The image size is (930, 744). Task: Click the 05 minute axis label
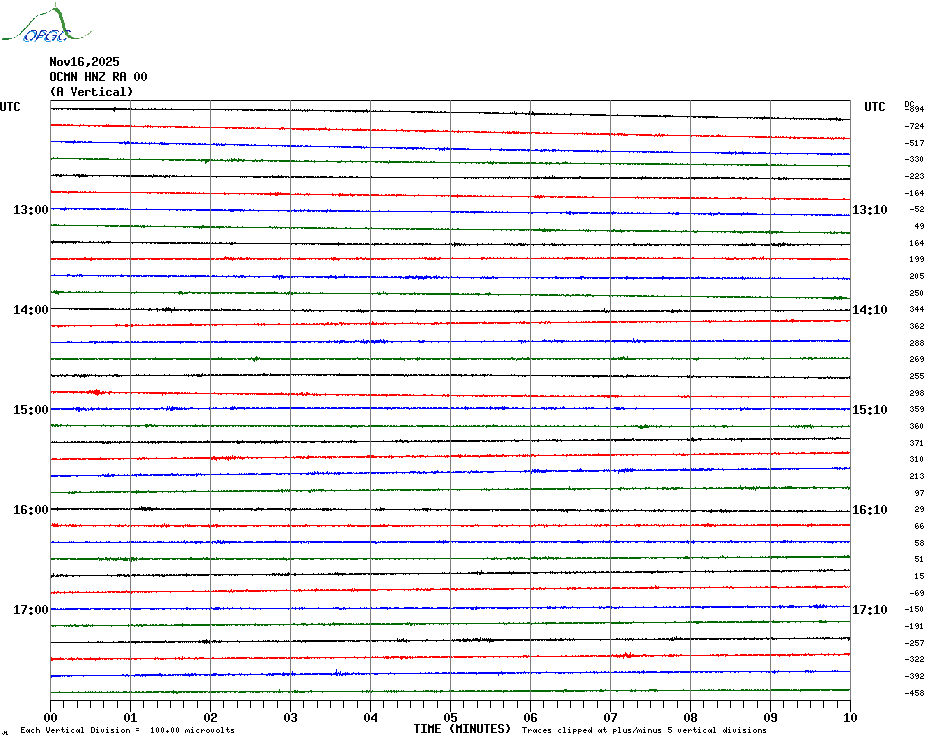click(x=451, y=717)
